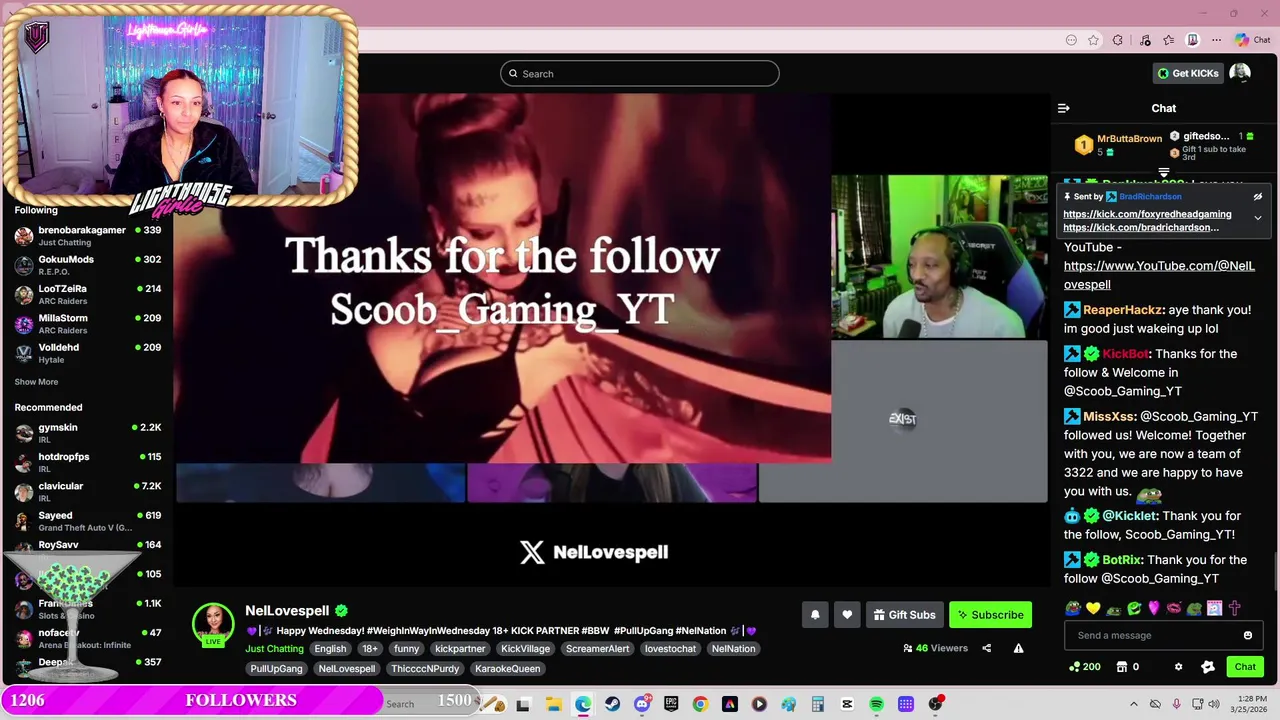
Task: Send message with green Chat button
Action: point(1245,667)
